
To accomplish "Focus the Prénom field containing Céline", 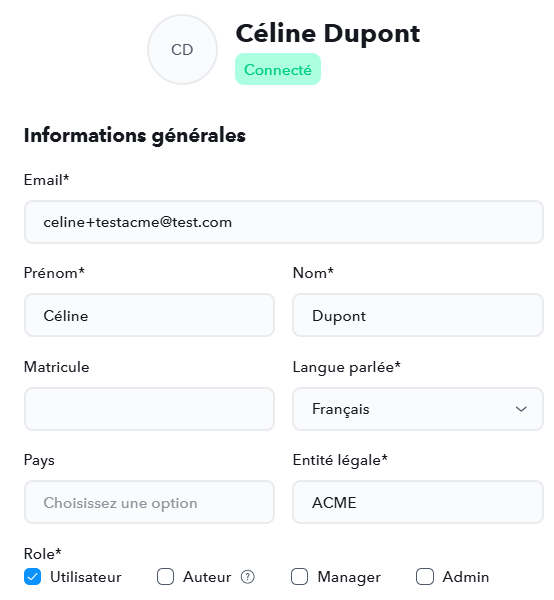I will click(x=149, y=315).
